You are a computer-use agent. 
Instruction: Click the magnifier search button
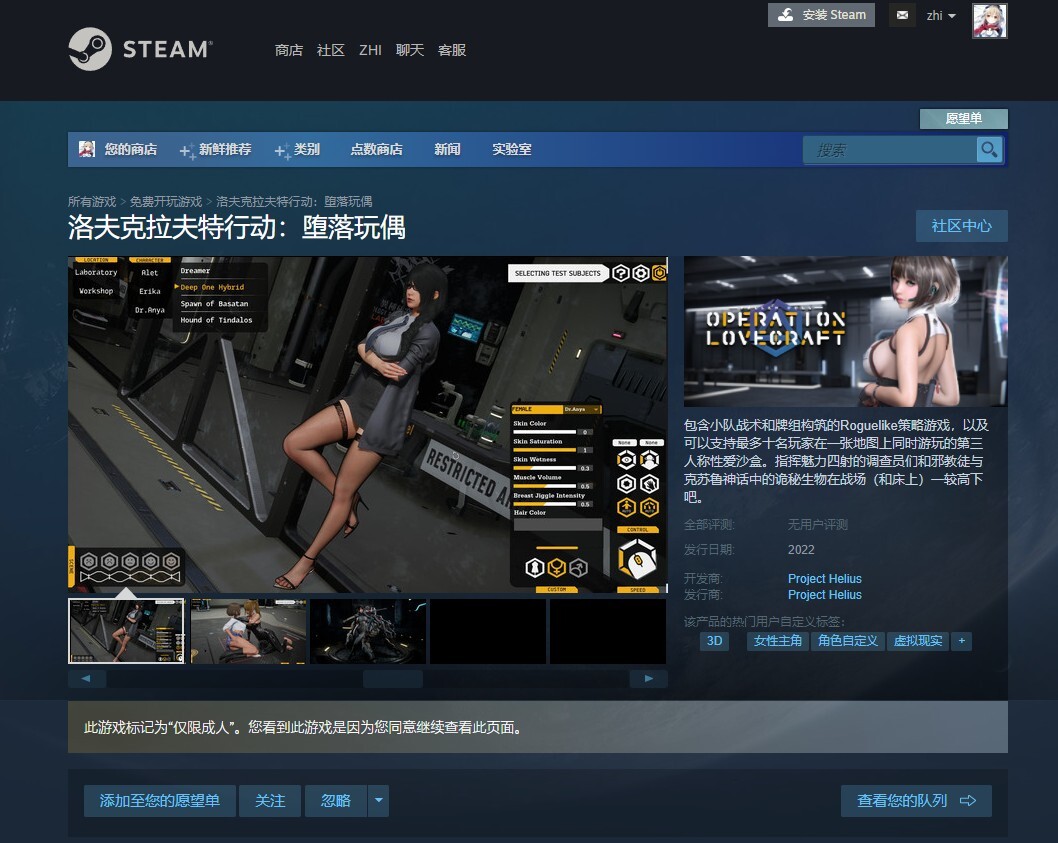[x=989, y=150]
